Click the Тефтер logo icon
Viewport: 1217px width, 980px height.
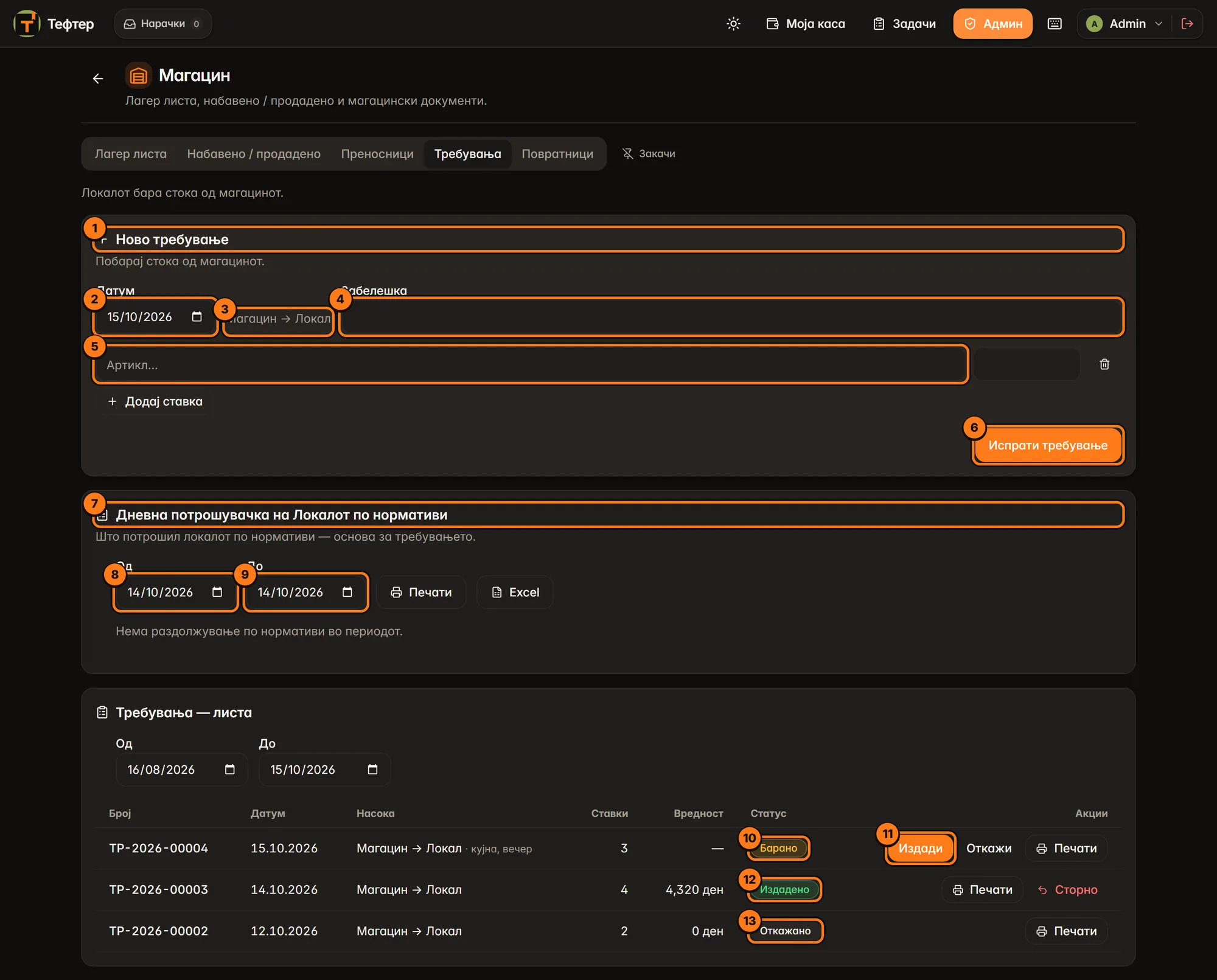[x=27, y=24]
